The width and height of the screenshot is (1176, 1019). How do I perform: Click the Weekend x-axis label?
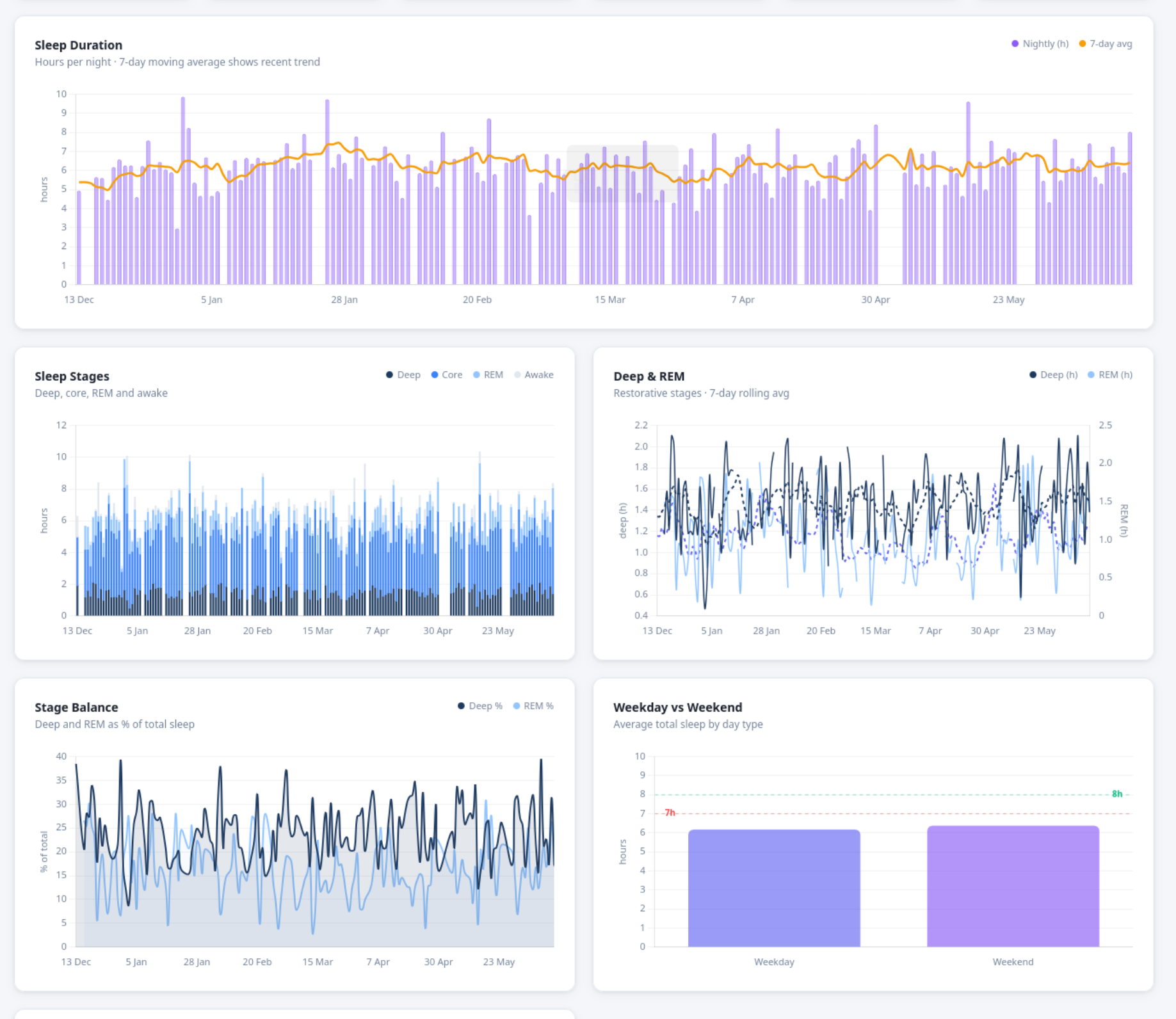click(1013, 961)
